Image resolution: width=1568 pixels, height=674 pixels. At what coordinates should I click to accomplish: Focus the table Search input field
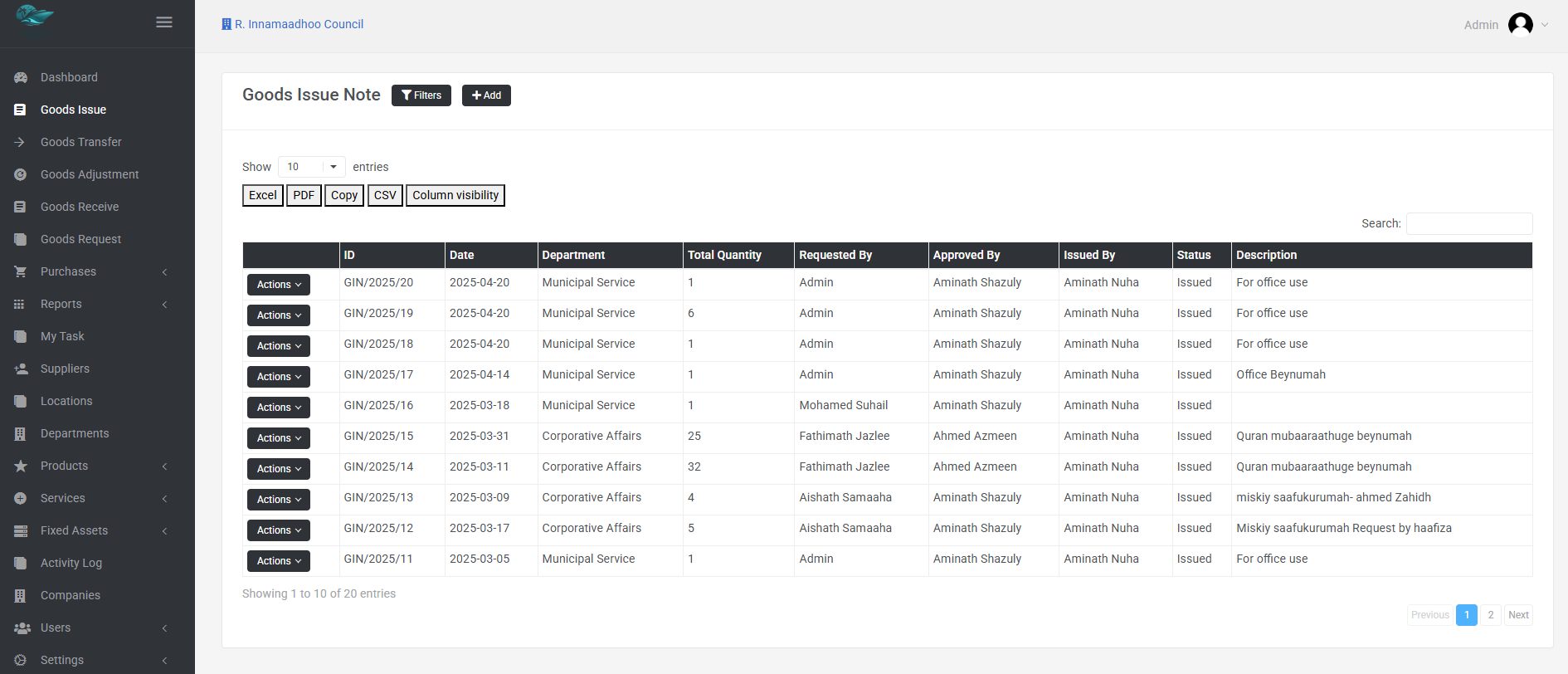pyautogui.click(x=1468, y=223)
